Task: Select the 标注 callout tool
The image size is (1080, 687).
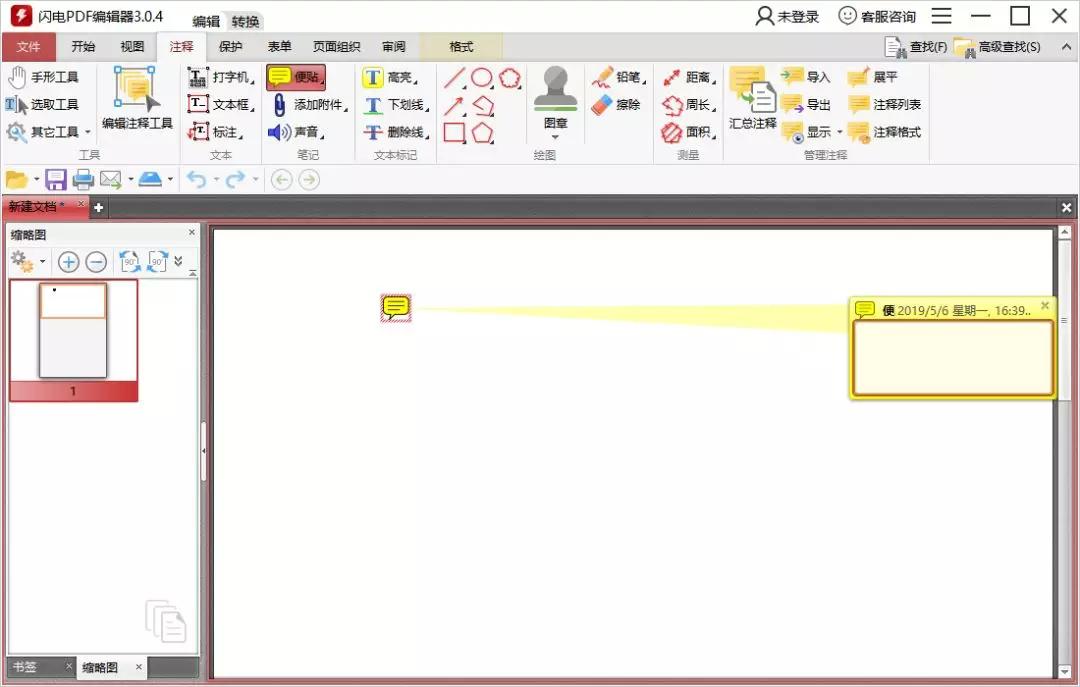Action: (x=216, y=132)
